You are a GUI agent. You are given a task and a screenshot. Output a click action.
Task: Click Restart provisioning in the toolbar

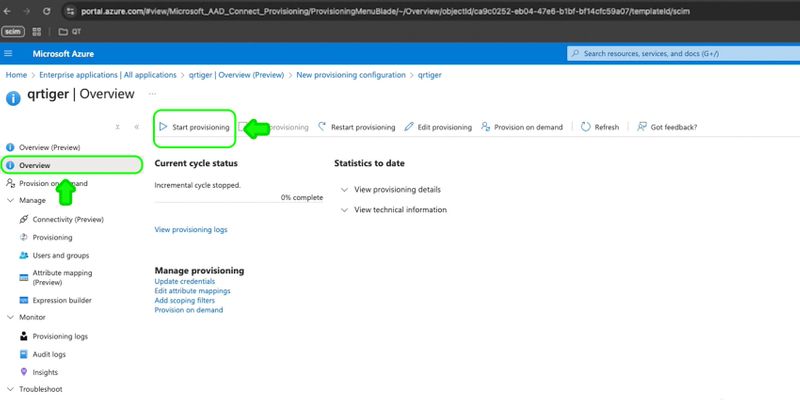363,127
